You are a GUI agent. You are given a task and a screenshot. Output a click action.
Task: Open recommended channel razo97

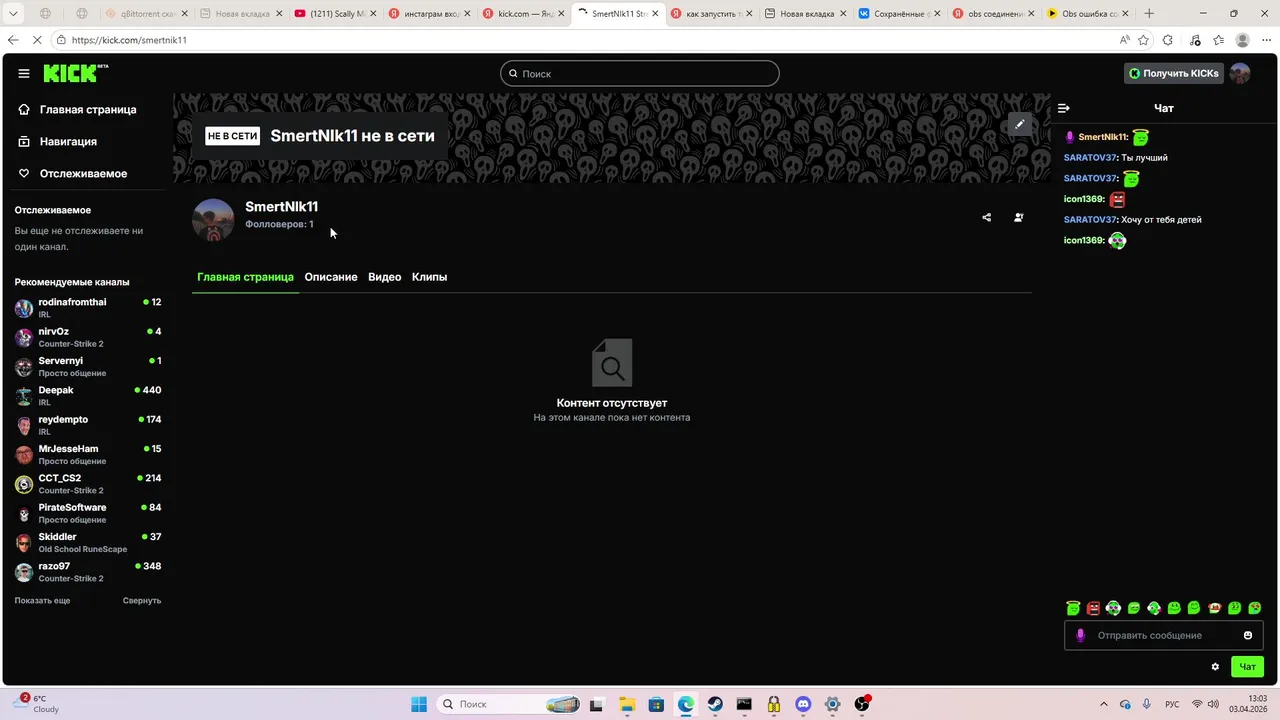pos(88,572)
